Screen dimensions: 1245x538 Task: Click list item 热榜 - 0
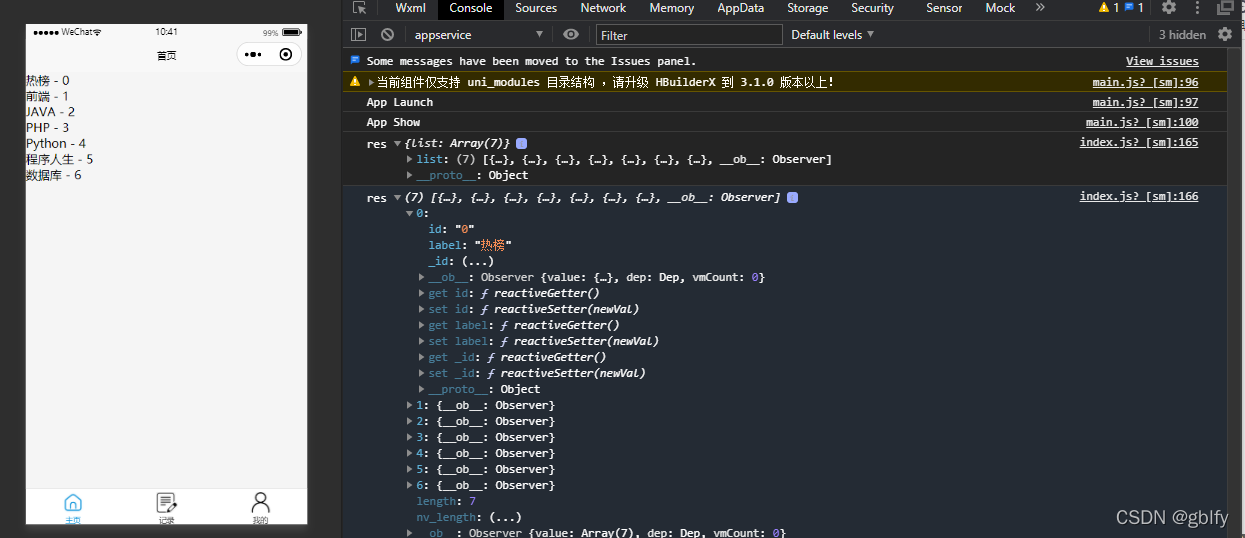click(x=47, y=80)
